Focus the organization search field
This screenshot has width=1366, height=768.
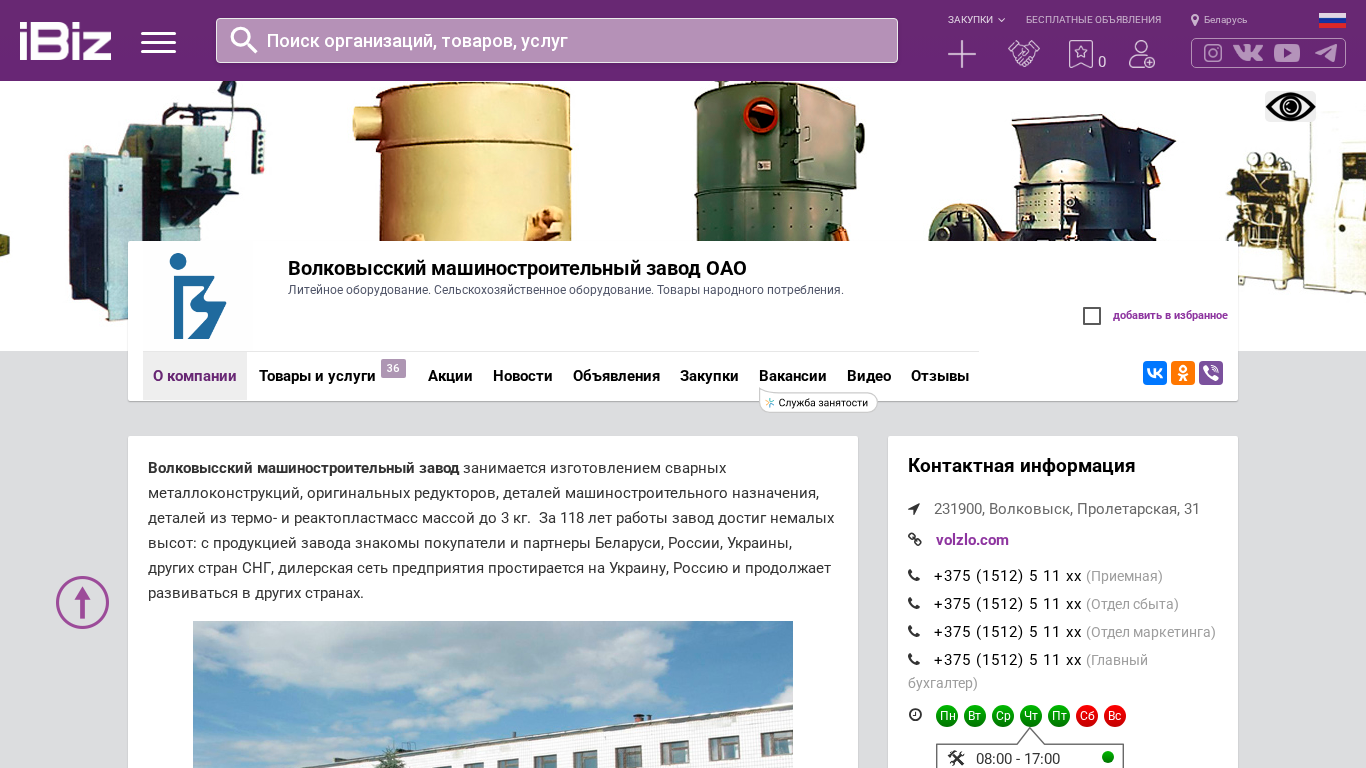click(x=557, y=40)
